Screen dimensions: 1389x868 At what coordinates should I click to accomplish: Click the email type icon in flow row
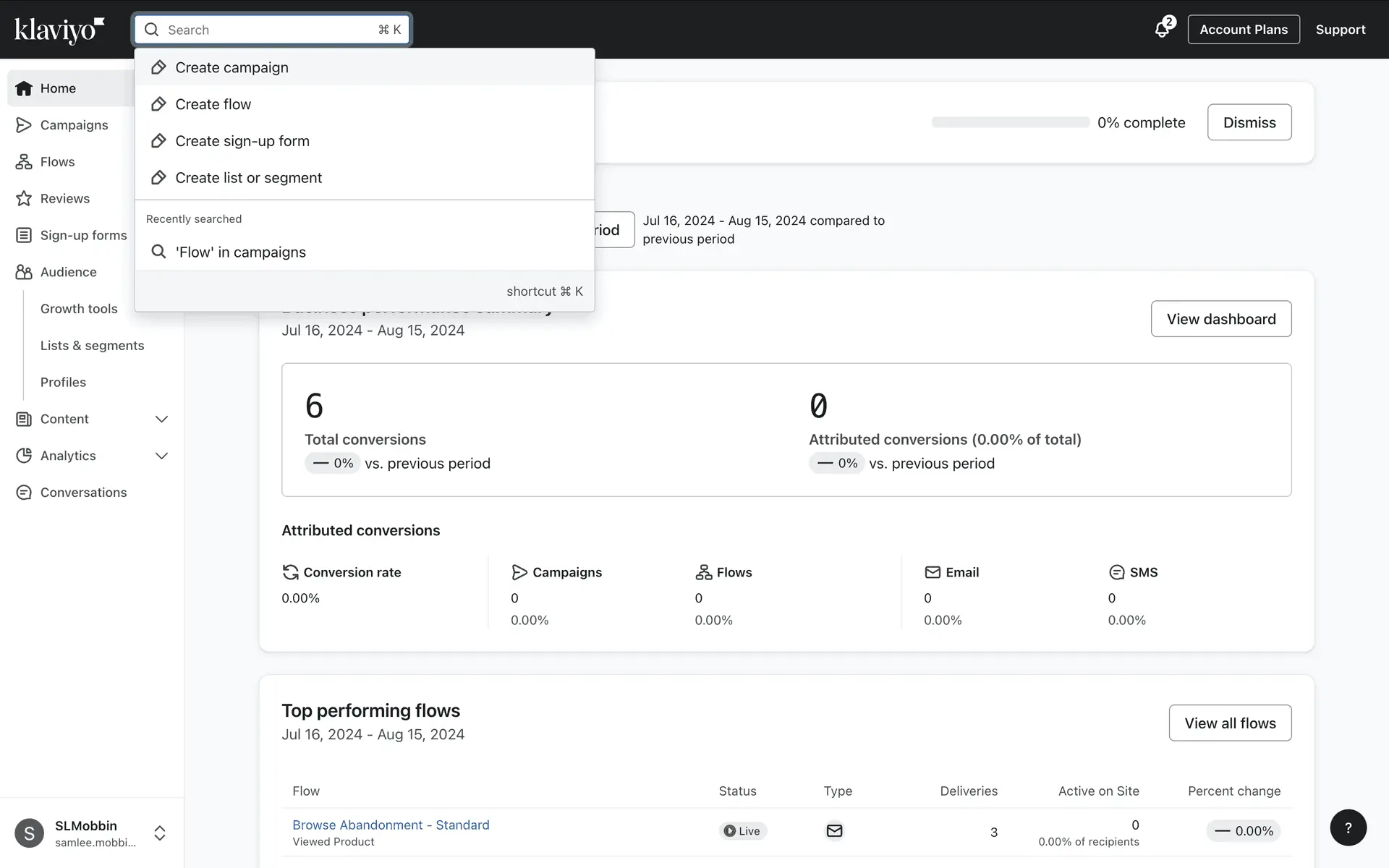click(x=834, y=831)
